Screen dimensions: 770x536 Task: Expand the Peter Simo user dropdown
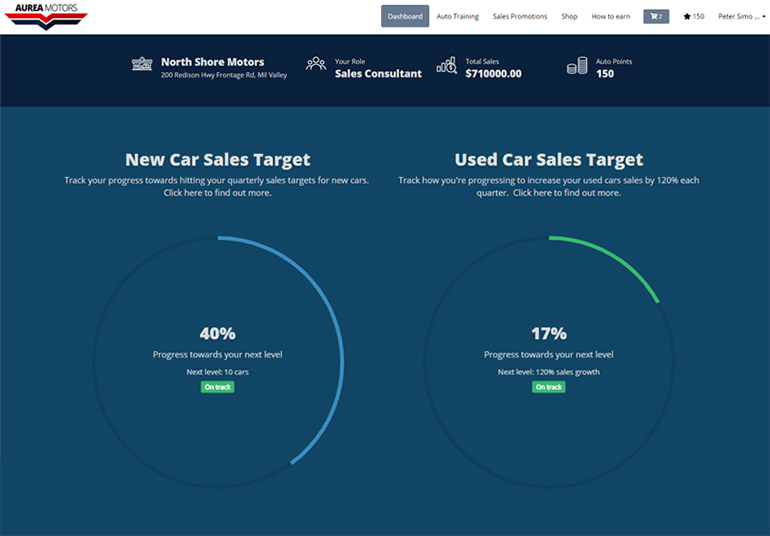tap(740, 16)
